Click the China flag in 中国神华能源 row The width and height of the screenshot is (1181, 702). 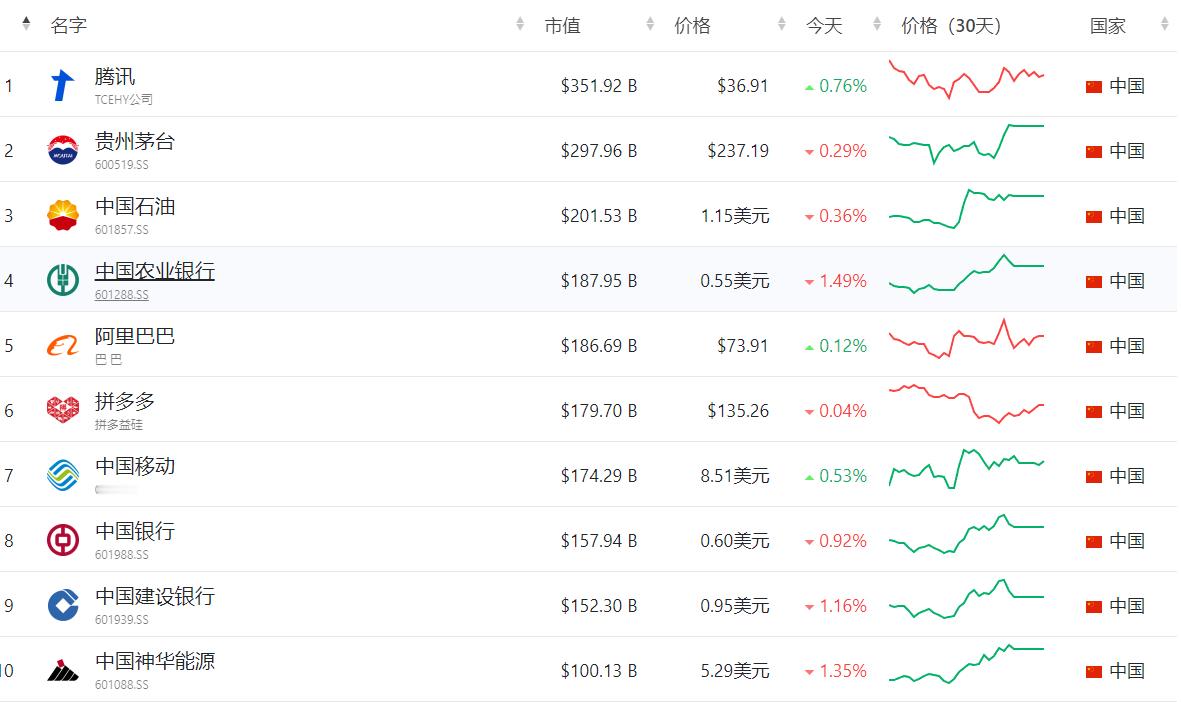1094,672
